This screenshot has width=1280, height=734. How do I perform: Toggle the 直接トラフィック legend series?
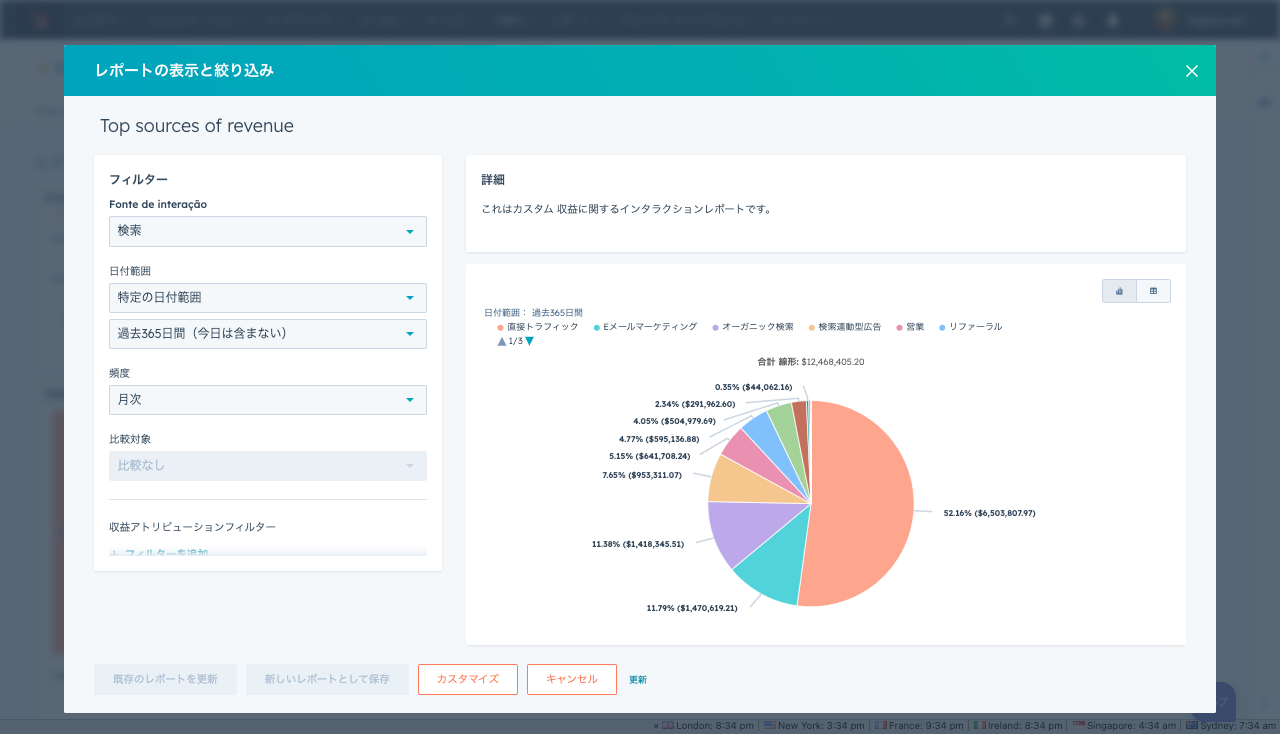[x=538, y=327]
